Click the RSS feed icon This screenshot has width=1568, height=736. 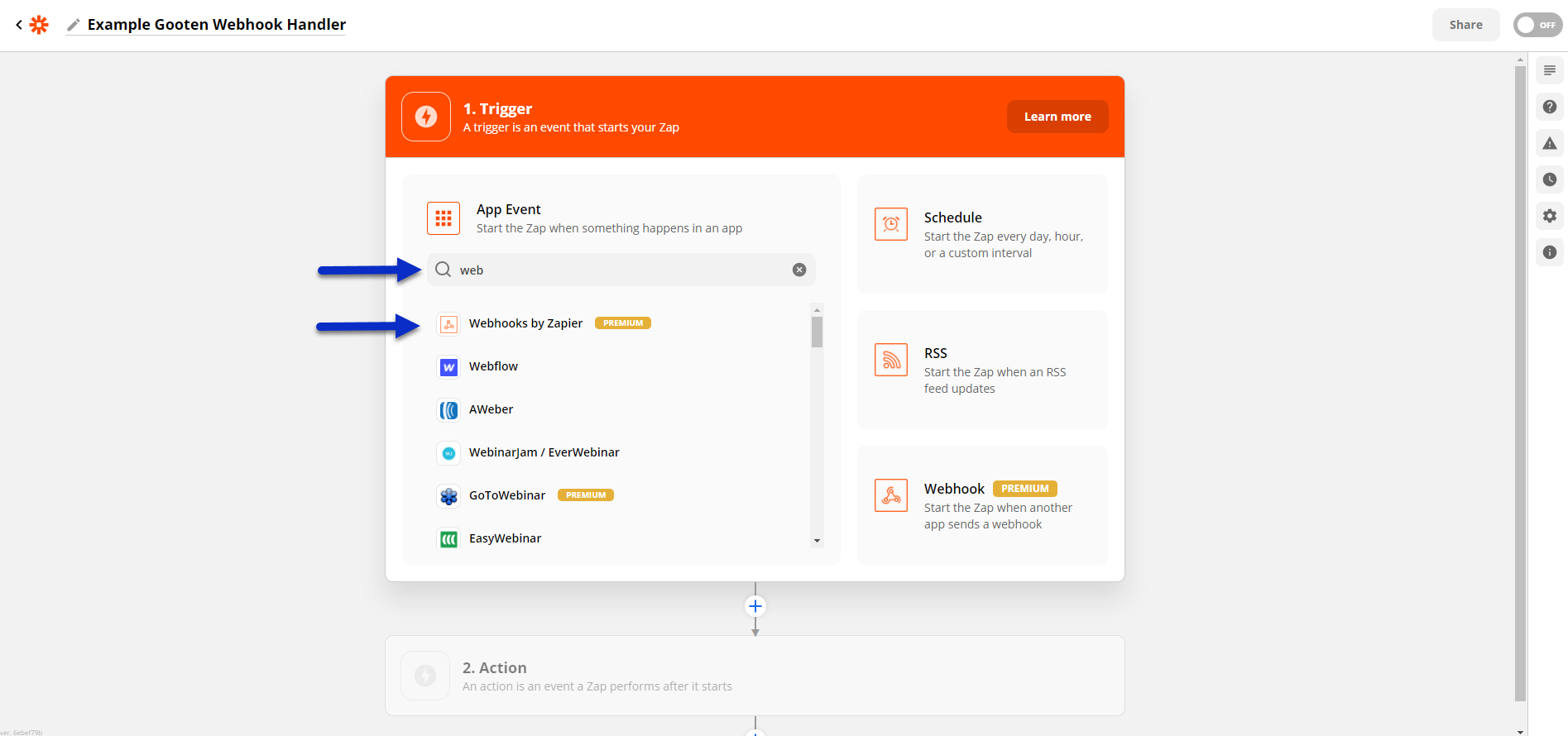[x=891, y=360]
